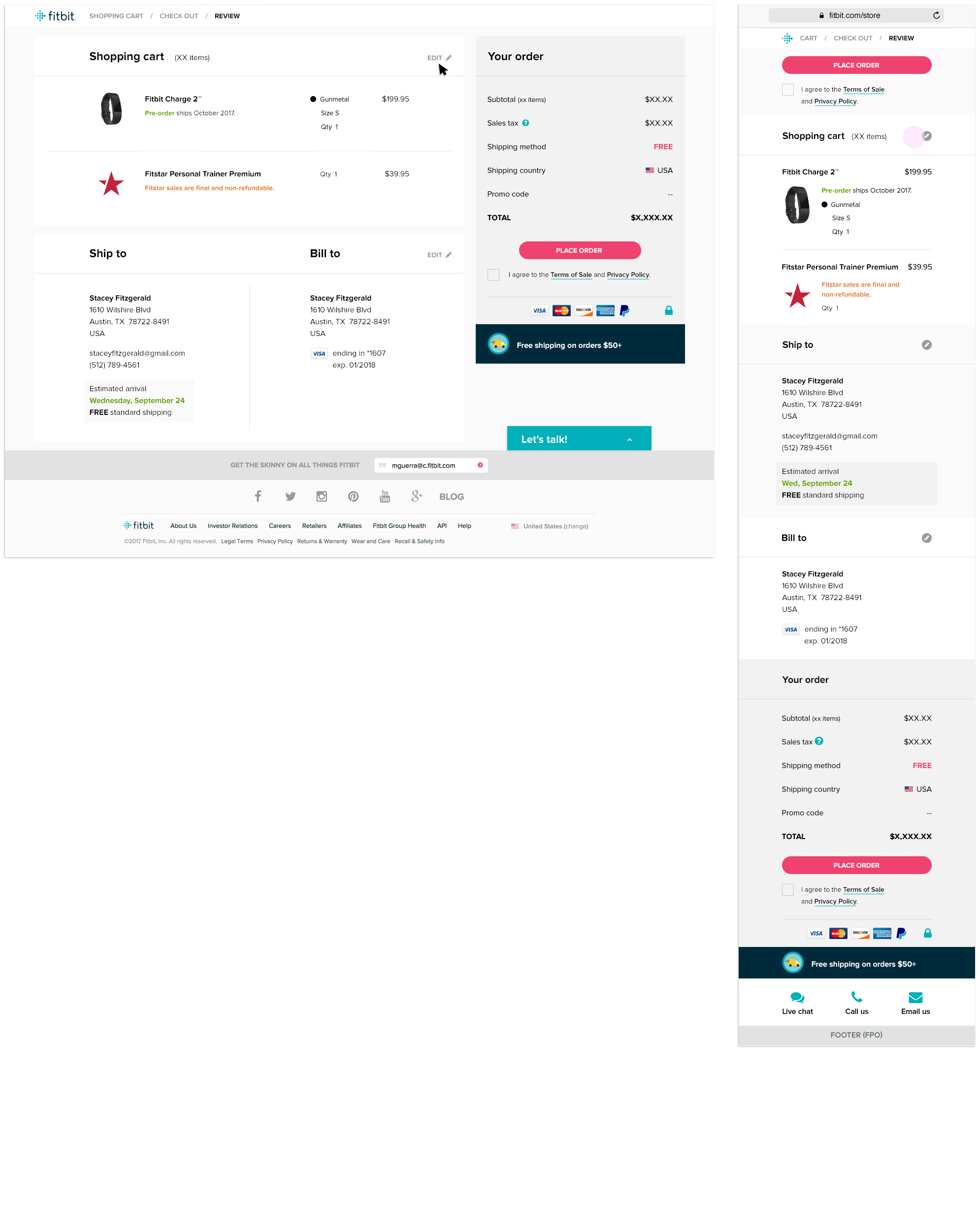Toggle the Terms of Sale agreement checkbox
This screenshot has height=1212, width=980.
point(494,275)
